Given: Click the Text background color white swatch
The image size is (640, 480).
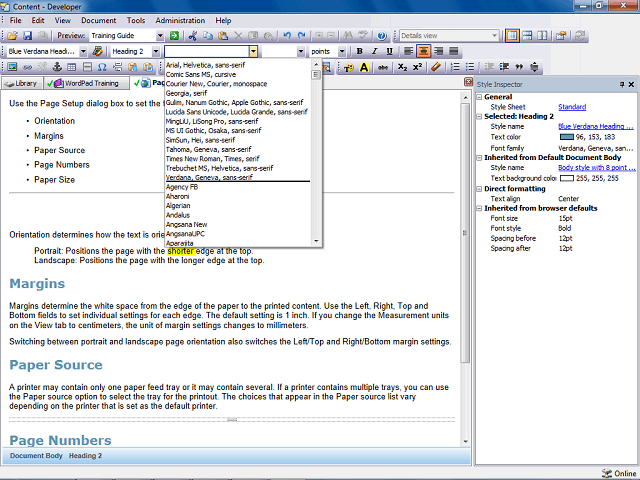Looking at the screenshot, I should [x=567, y=178].
